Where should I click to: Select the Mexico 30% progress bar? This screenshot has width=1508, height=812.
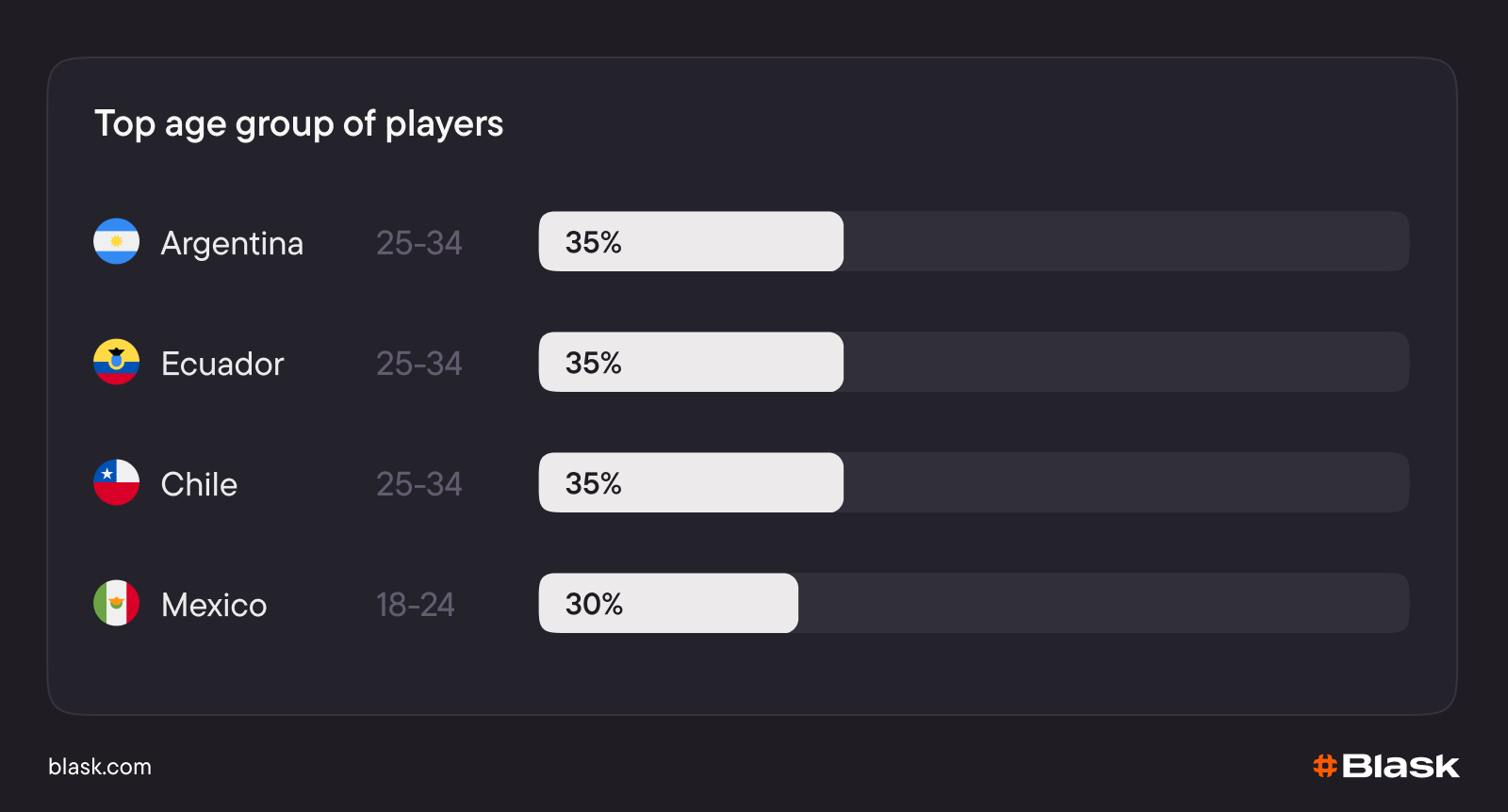(974, 603)
